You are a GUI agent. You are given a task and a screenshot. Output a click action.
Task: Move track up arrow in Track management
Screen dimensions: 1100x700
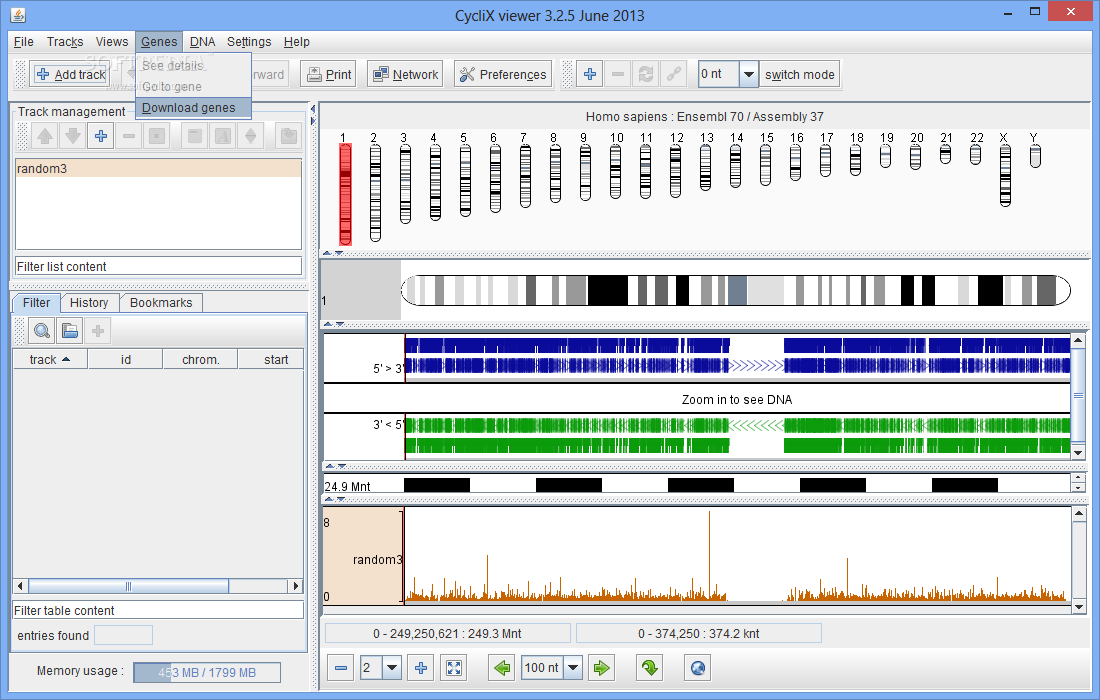(x=45, y=136)
